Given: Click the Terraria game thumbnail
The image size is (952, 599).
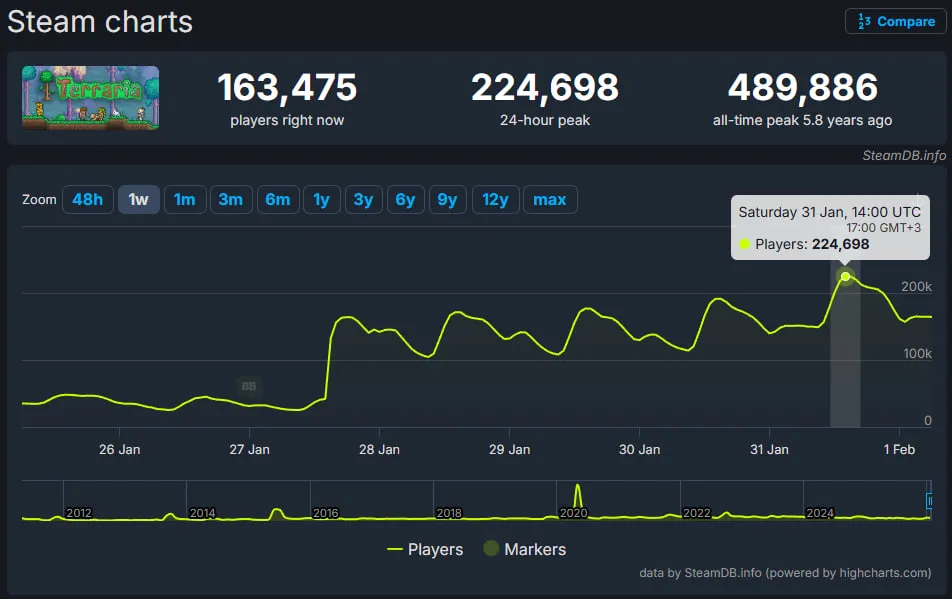Looking at the screenshot, I should [90, 98].
